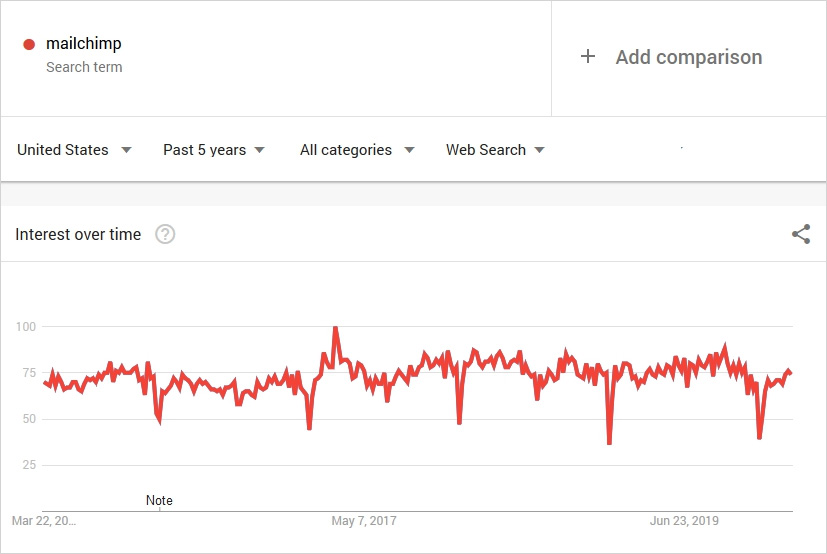Click the share icon for the chart
The height and width of the screenshot is (554, 827).
[801, 234]
